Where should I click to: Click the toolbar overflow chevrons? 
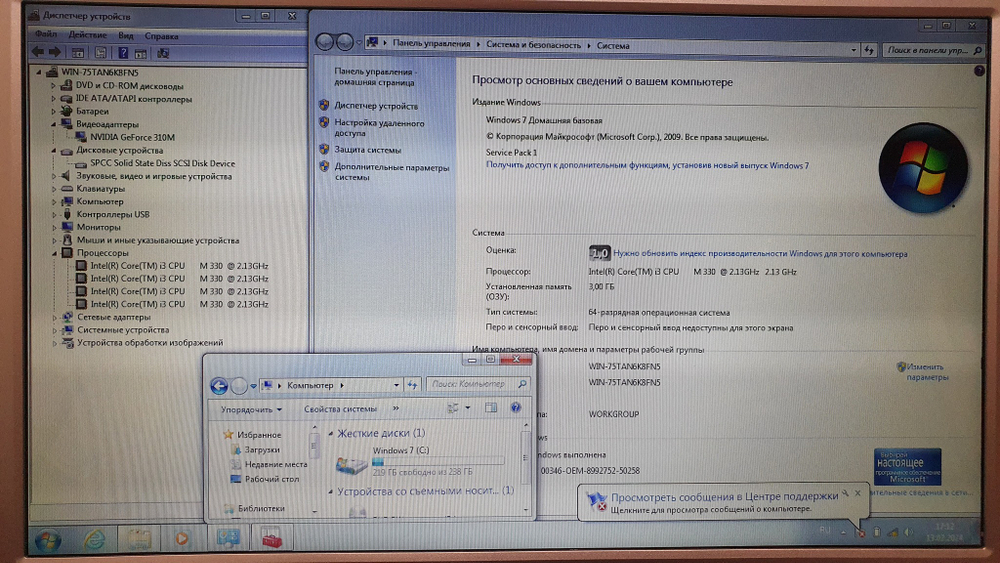pos(395,408)
